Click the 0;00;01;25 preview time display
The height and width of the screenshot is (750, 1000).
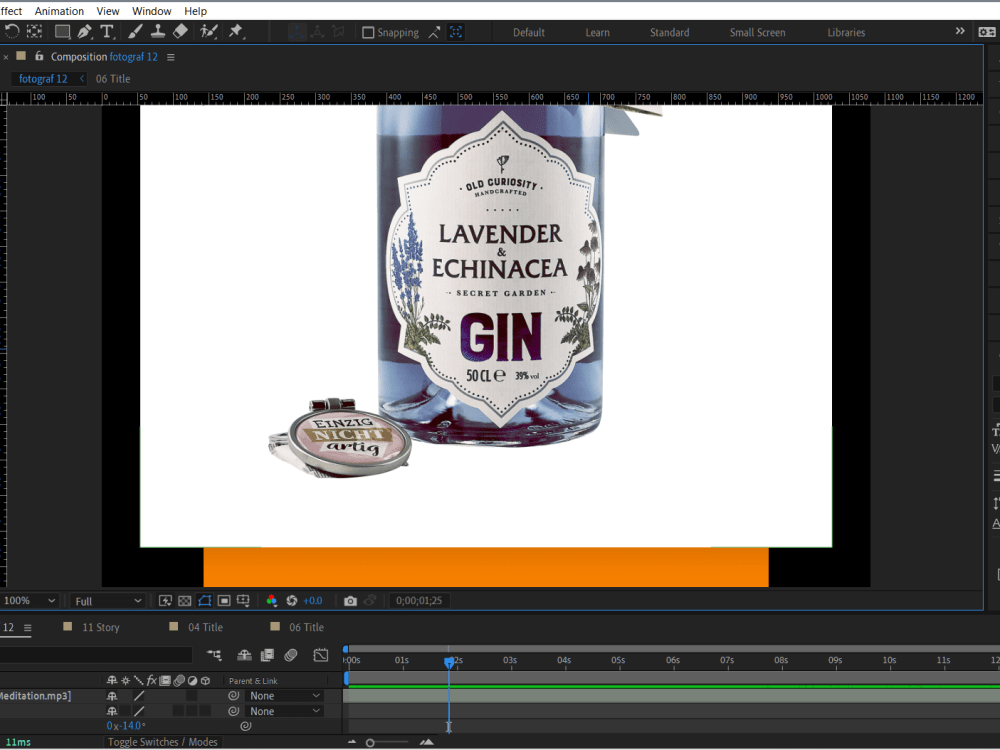419,601
